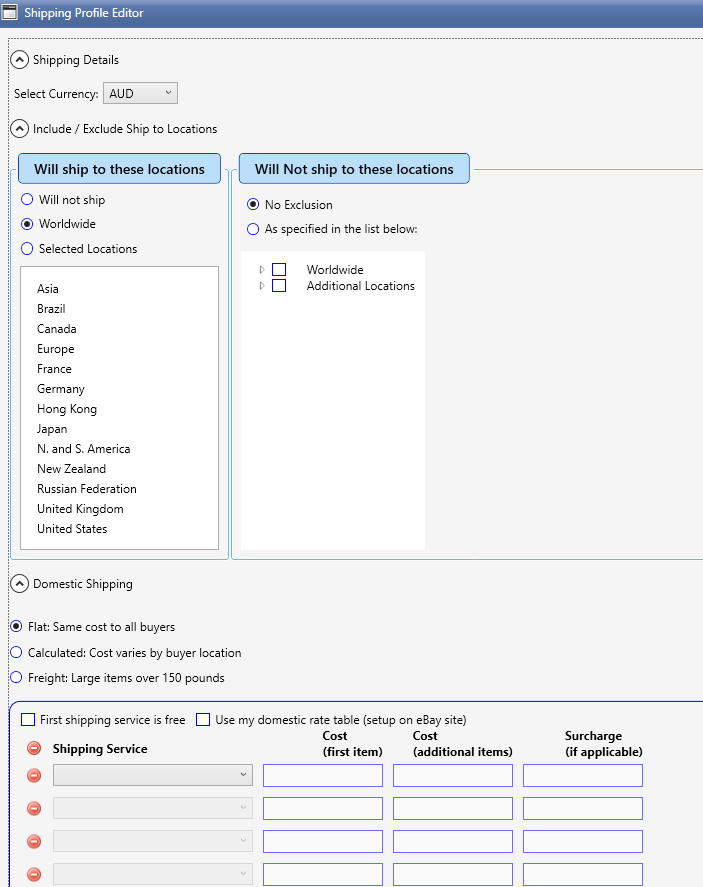Expand the Additional Locations tree node

[262, 286]
